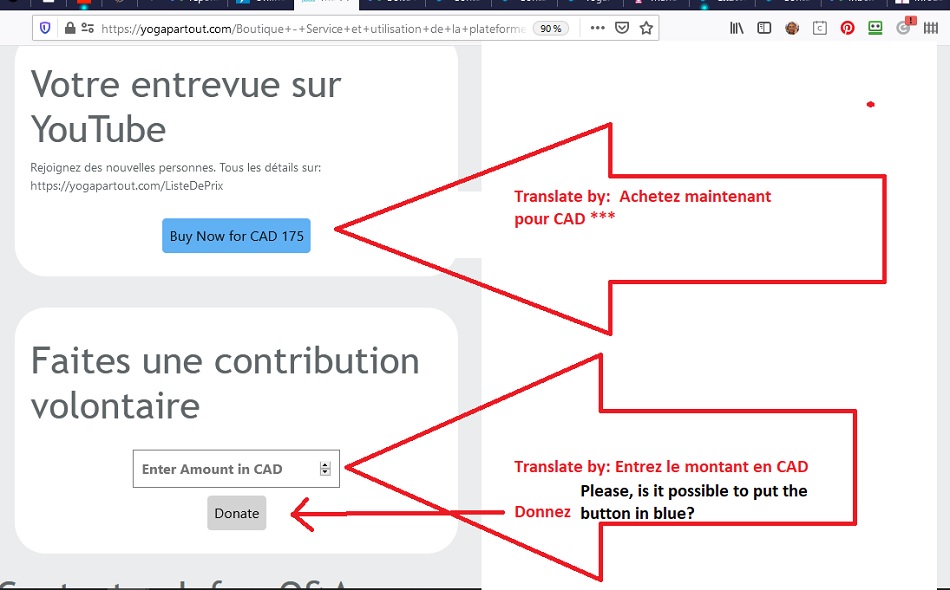The image size is (950, 590).
Task: Click the Pinterest extension icon
Action: [847, 28]
